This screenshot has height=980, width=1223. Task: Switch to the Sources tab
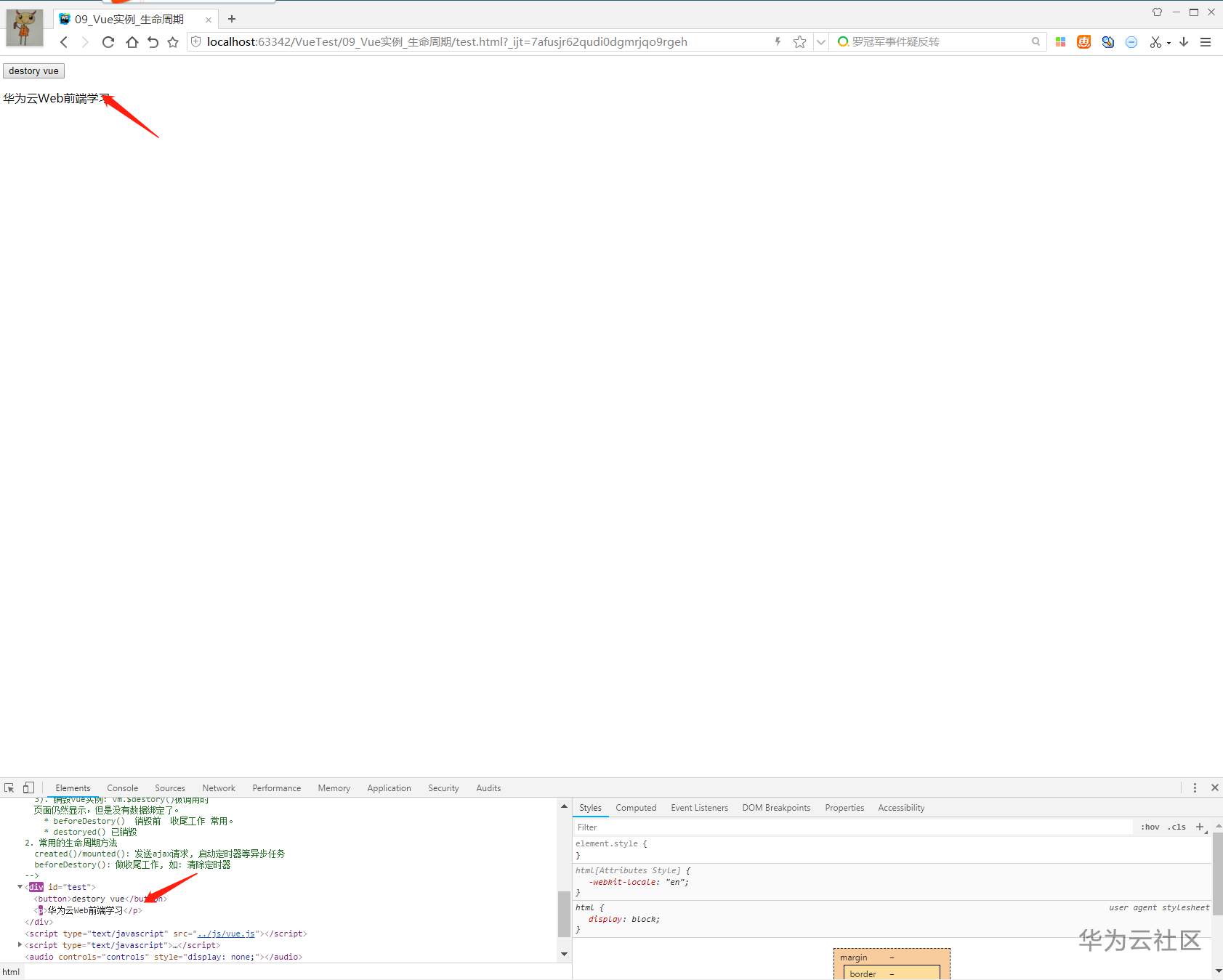pyautogui.click(x=170, y=788)
